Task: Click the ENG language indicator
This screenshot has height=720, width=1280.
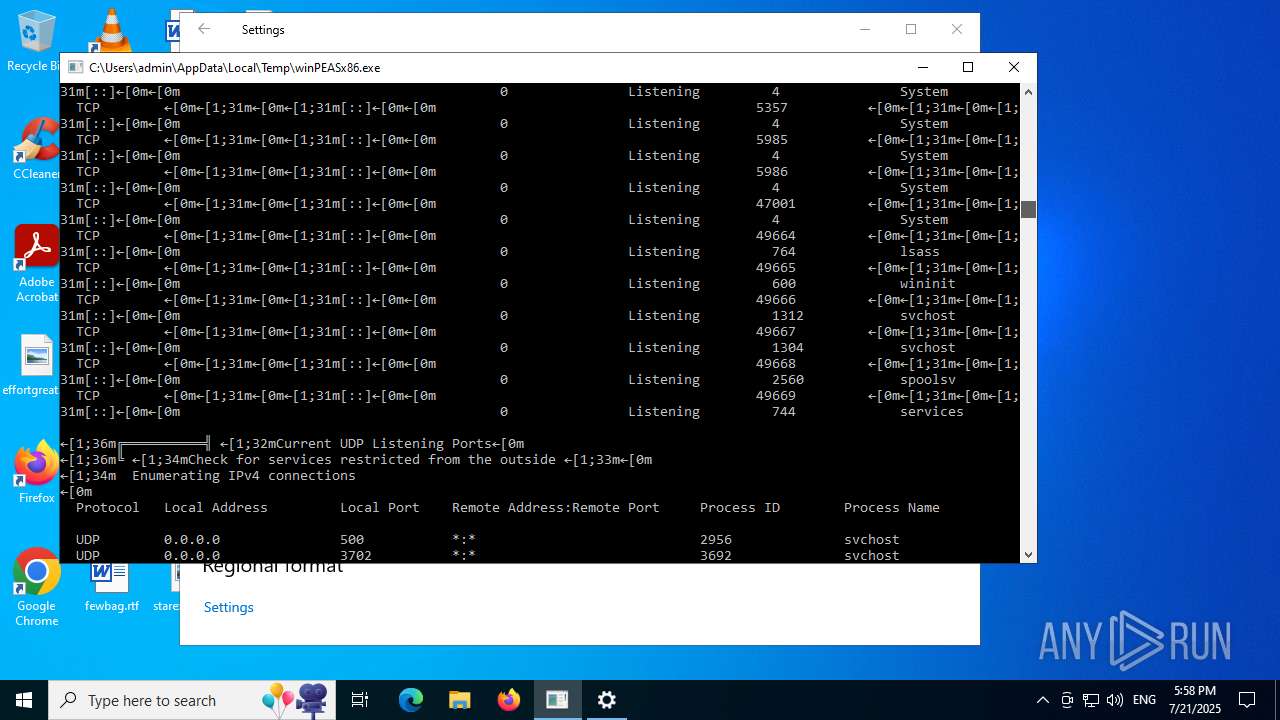Action: coord(1144,700)
